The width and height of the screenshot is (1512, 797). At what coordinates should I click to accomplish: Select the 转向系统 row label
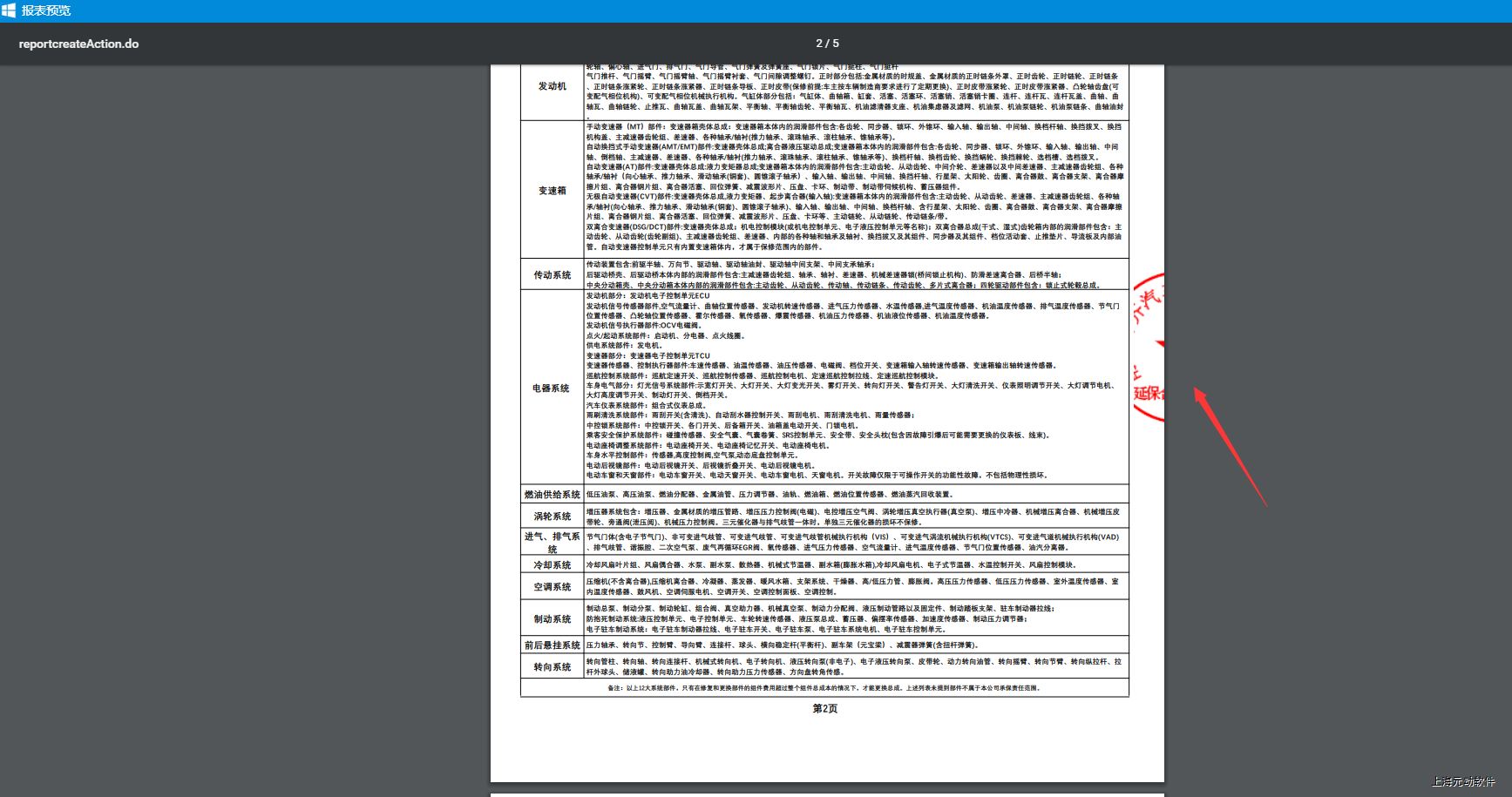552,666
